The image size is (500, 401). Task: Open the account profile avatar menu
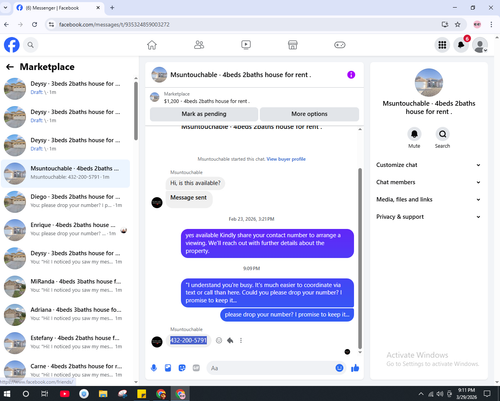[480, 45]
